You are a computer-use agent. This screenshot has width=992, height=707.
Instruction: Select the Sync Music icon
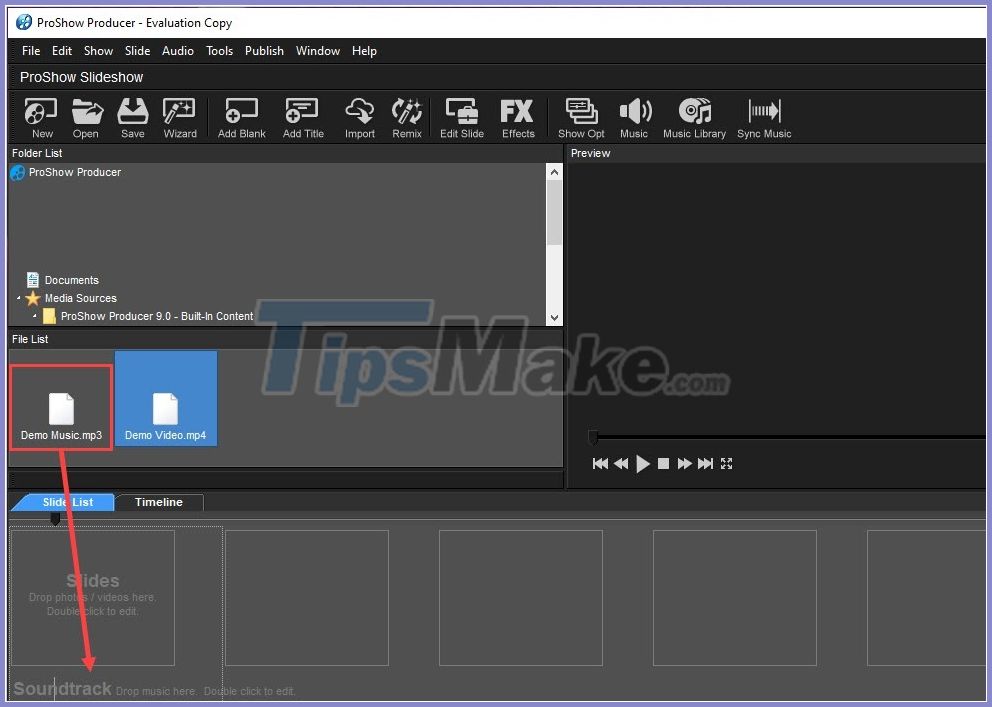tap(763, 117)
